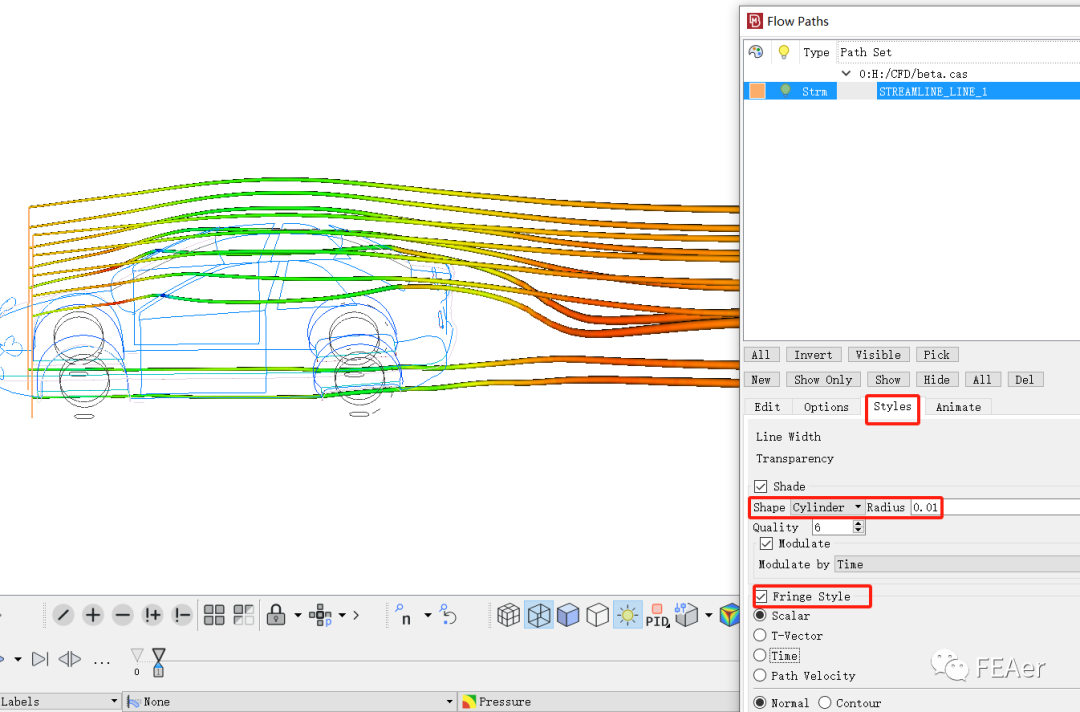Toggle the sun lighting icon
The height and width of the screenshot is (712, 1080).
point(627,615)
